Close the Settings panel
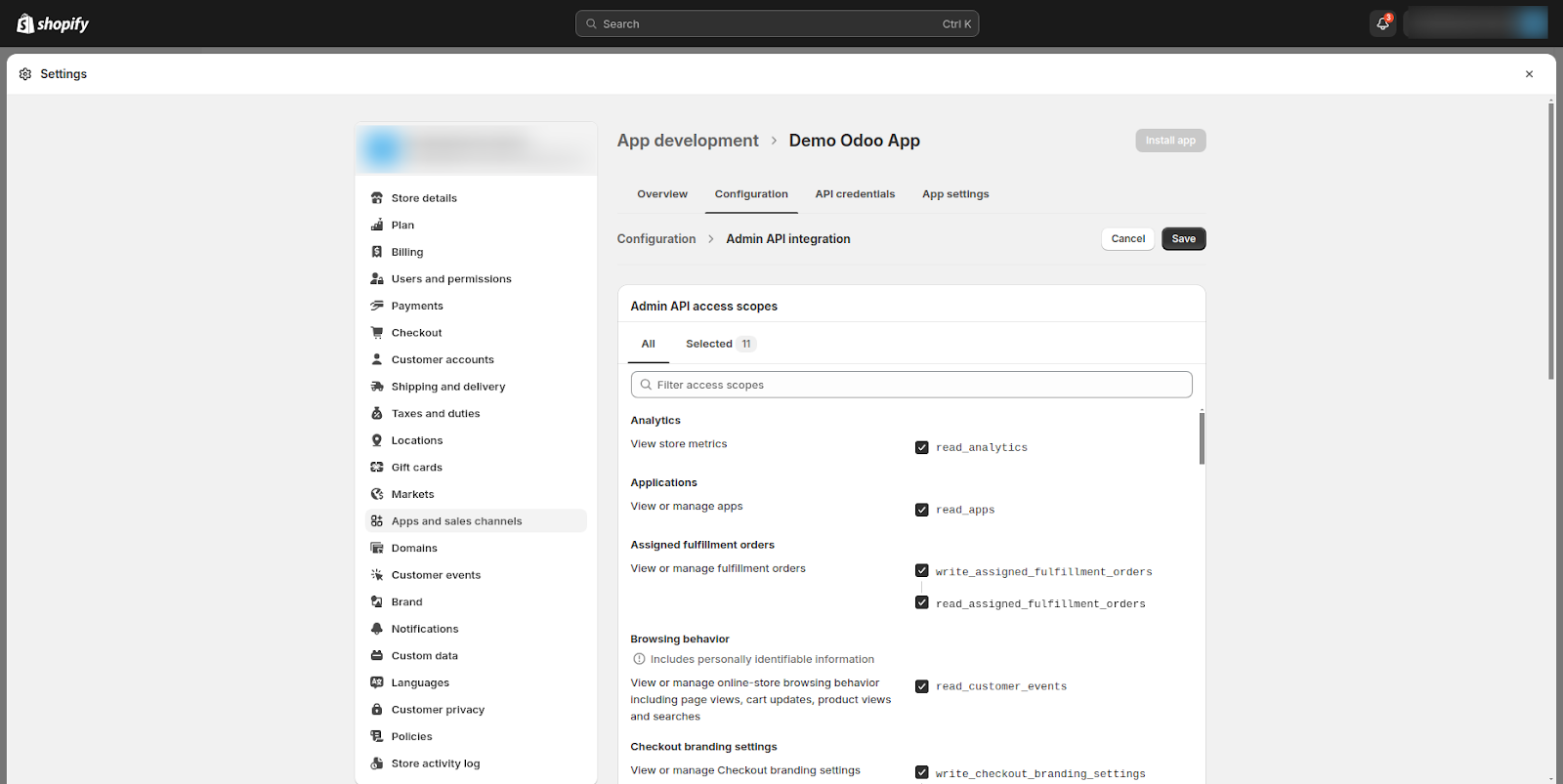 pyautogui.click(x=1529, y=74)
